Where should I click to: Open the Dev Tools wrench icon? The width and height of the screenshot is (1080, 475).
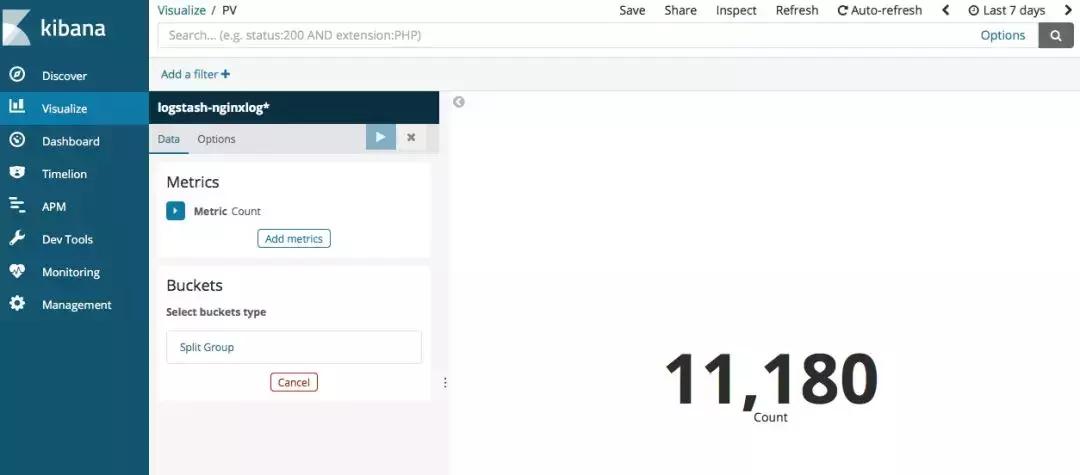(x=17, y=238)
